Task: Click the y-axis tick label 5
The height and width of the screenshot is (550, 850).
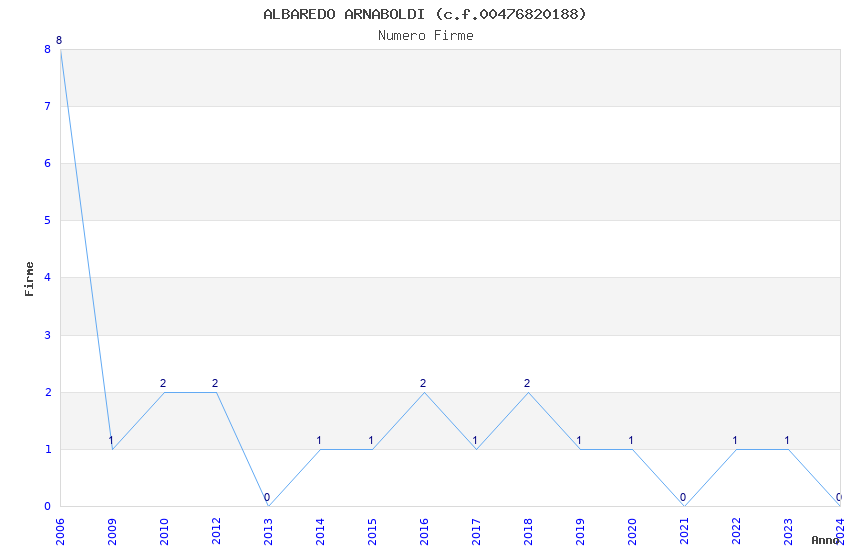Action: click(48, 221)
